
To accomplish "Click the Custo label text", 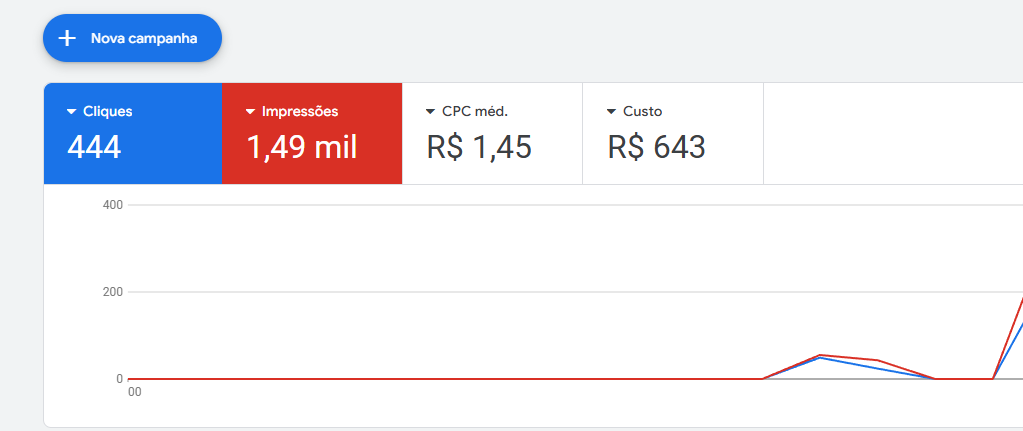I will 642,112.
